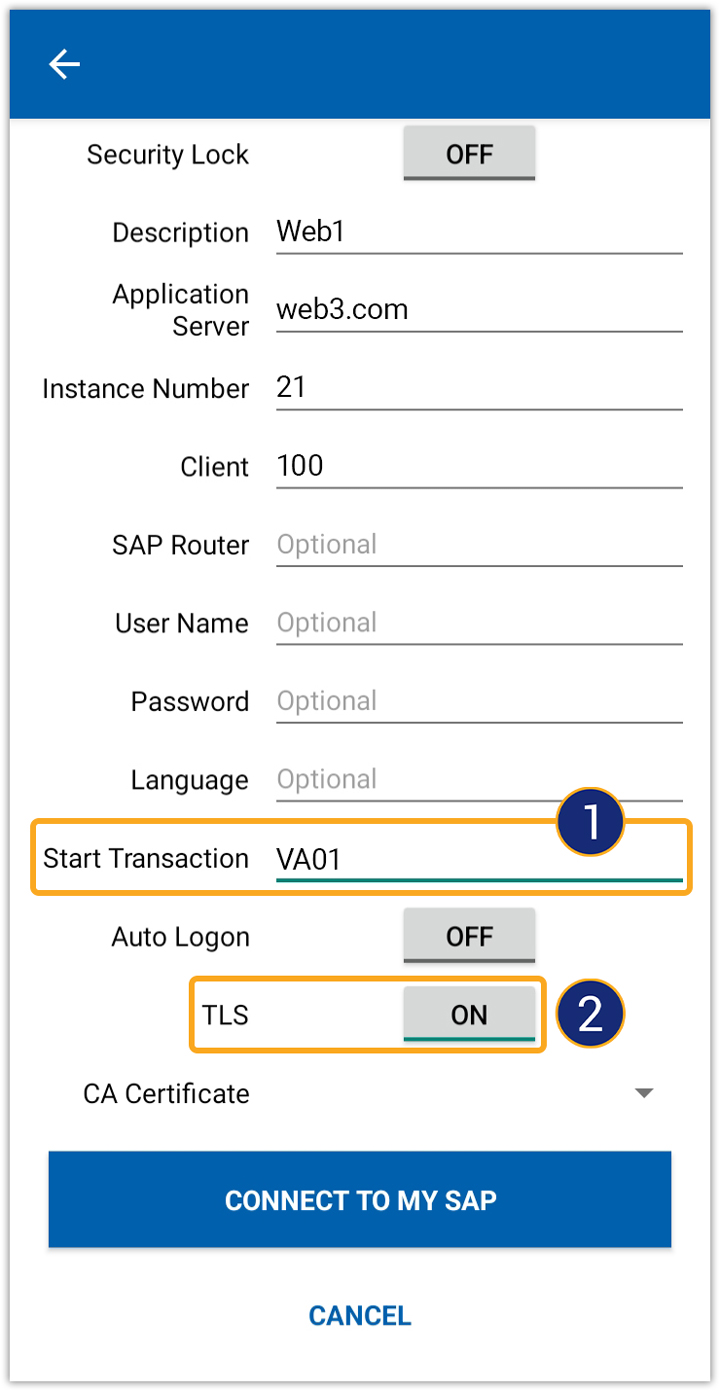Go back using the top-left arrow
Viewport: 720px width, 1391px height.
[x=64, y=65]
